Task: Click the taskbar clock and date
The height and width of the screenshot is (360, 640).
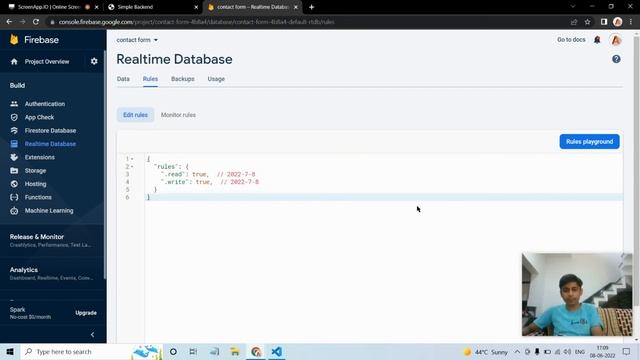Action: coord(602,352)
